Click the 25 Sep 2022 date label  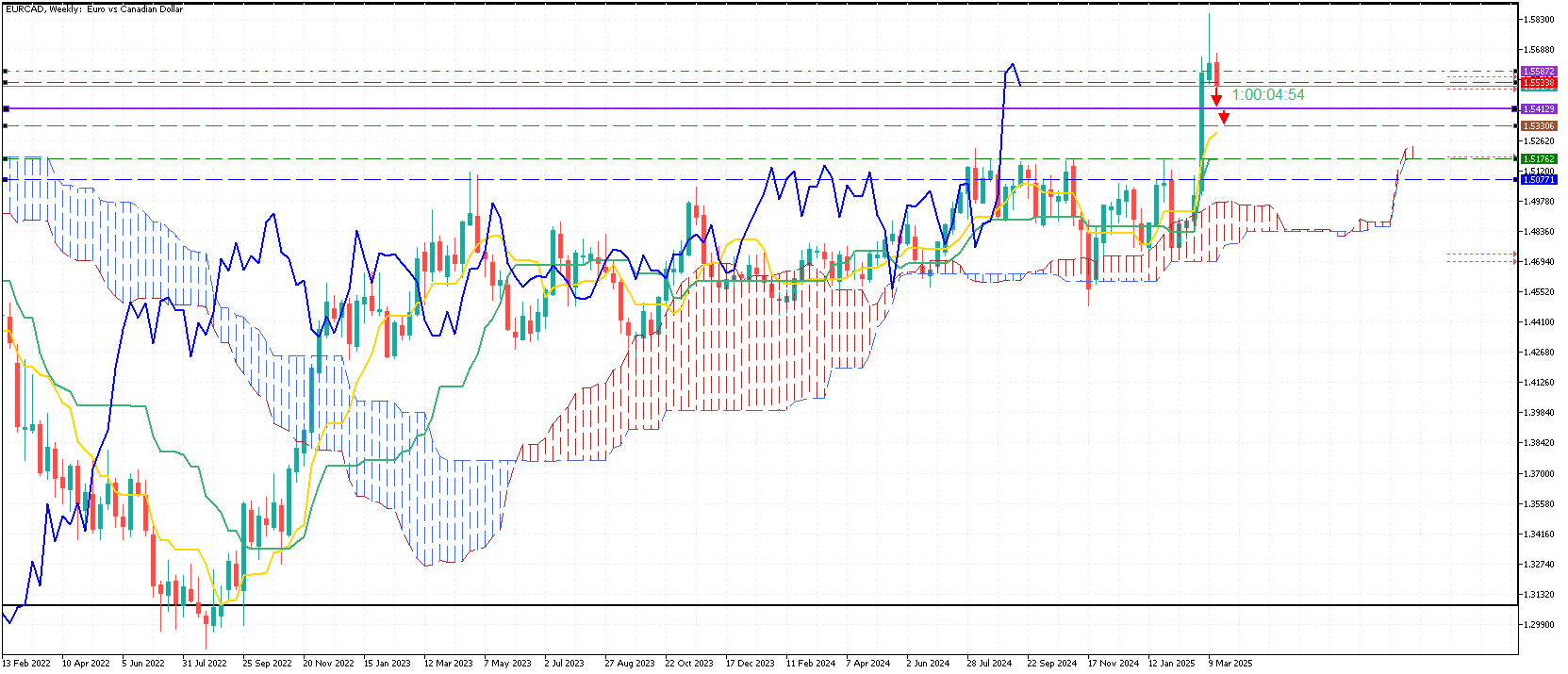[267, 663]
